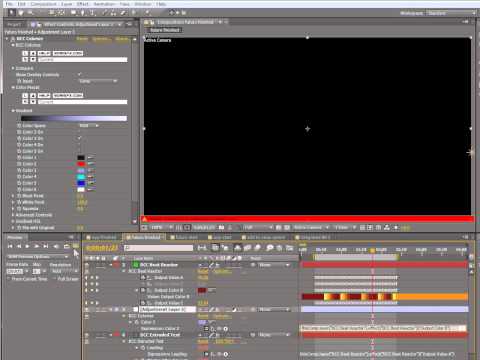Open viewer magnification ratio dropdown
The image size is (480, 360).
tap(162, 228)
